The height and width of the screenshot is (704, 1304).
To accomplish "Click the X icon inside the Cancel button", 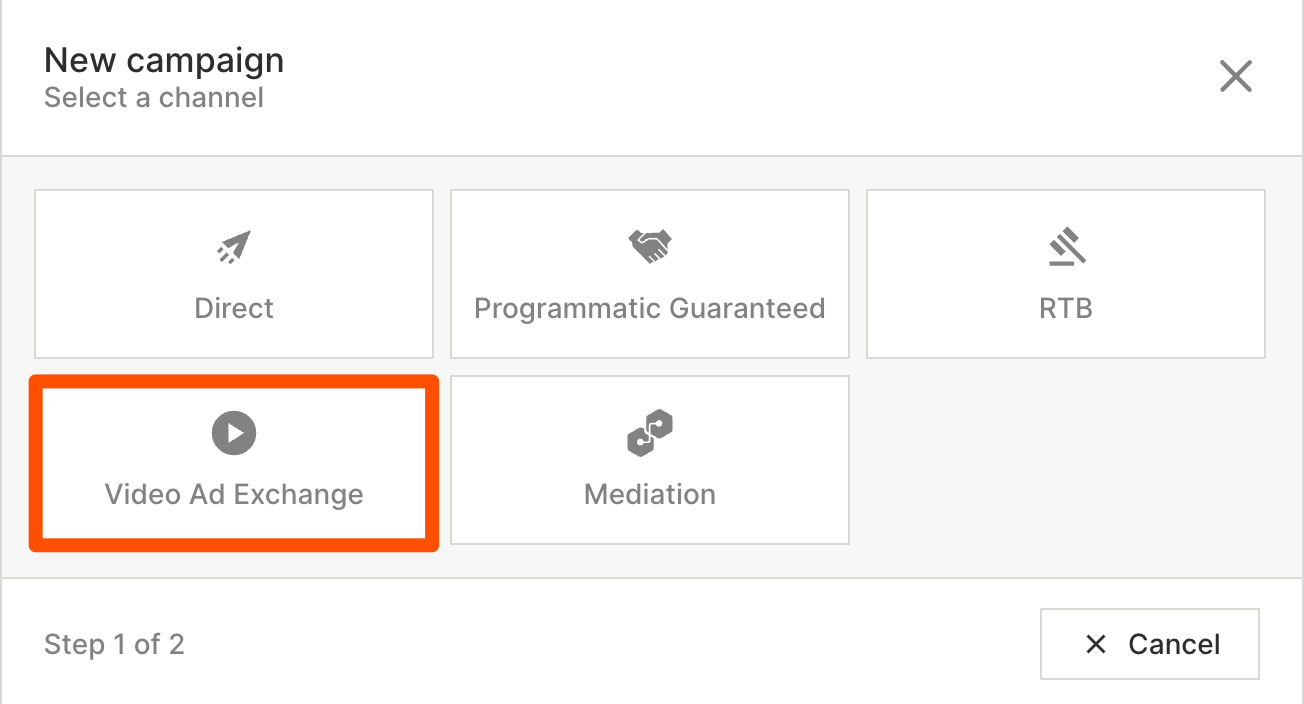I will click(x=1096, y=644).
